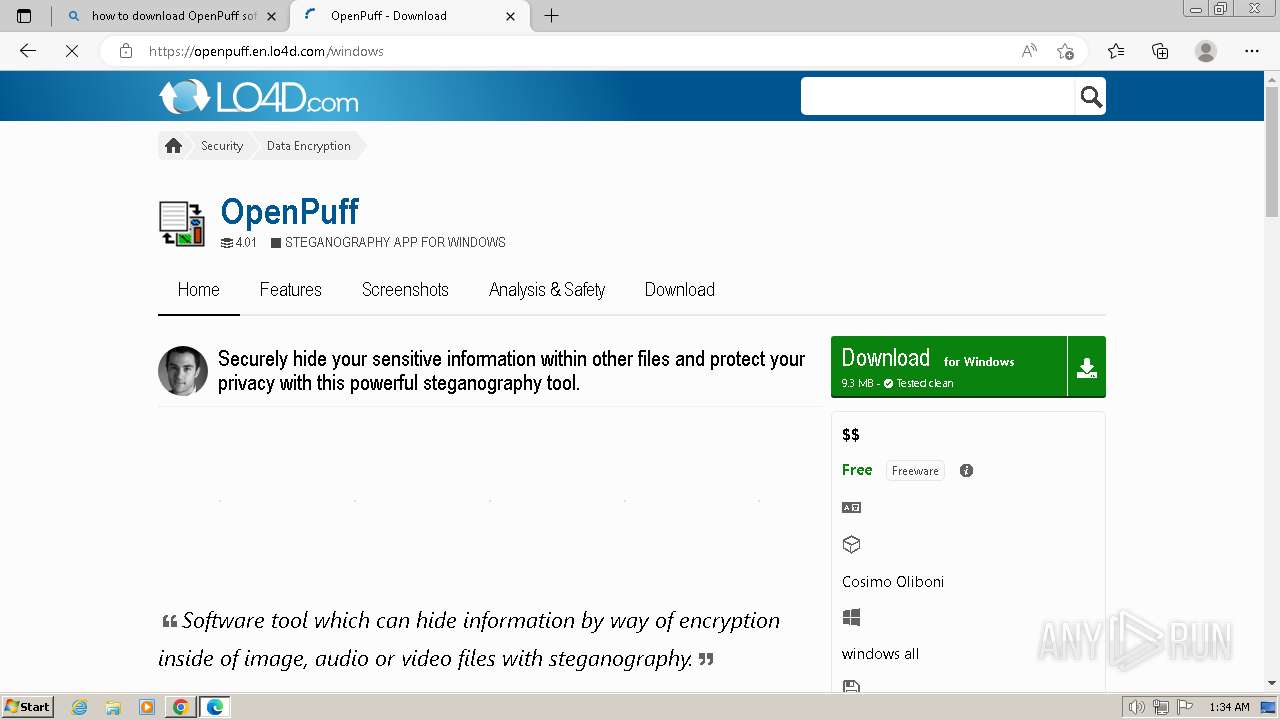The image size is (1280, 720).
Task: Click the download arrow icon on green button
Action: [1087, 368]
